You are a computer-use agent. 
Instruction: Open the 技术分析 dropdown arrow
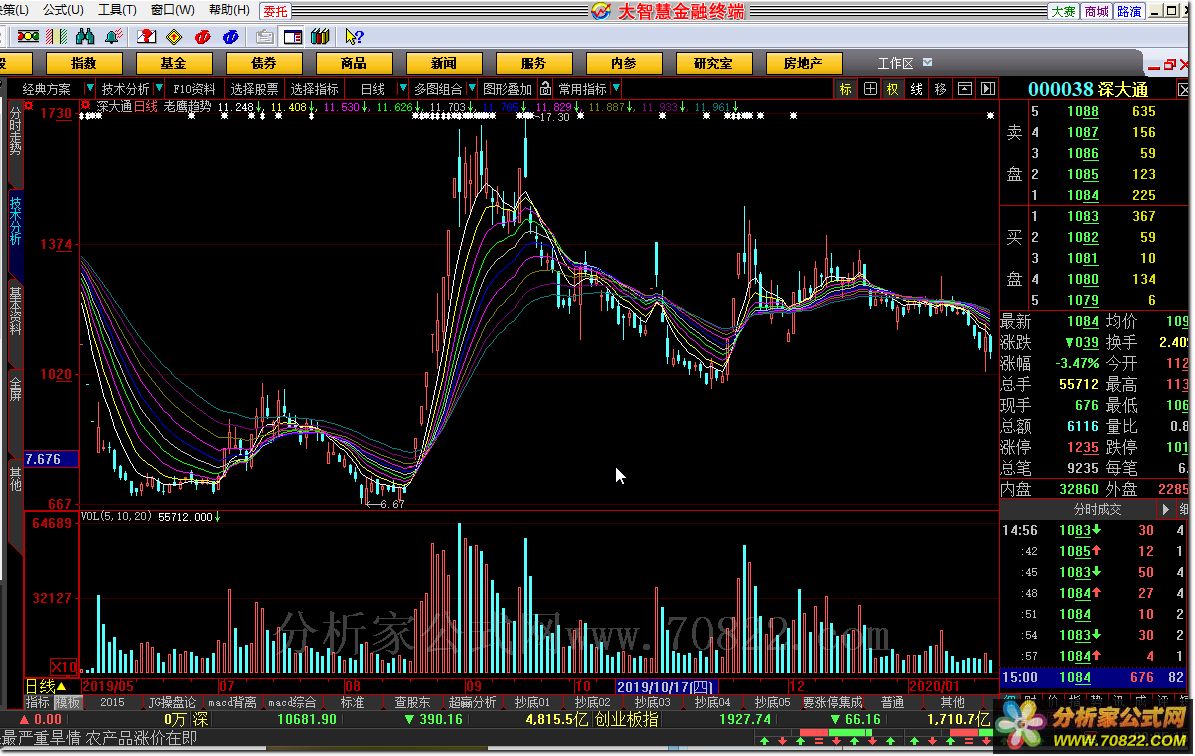(159, 88)
